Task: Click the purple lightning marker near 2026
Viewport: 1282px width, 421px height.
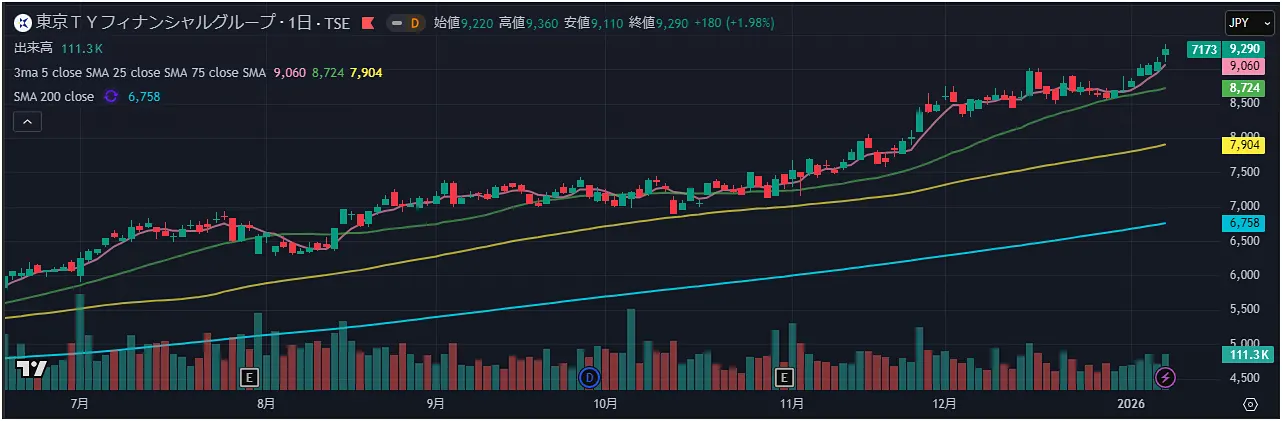Action: (x=1165, y=377)
